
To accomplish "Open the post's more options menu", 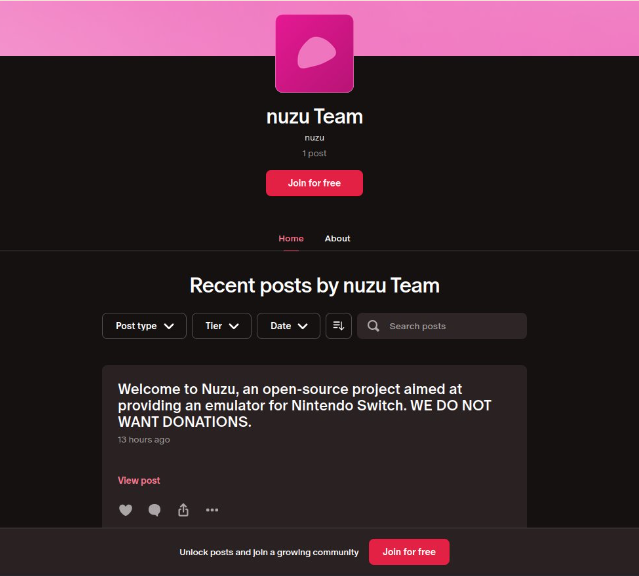I will (212, 510).
